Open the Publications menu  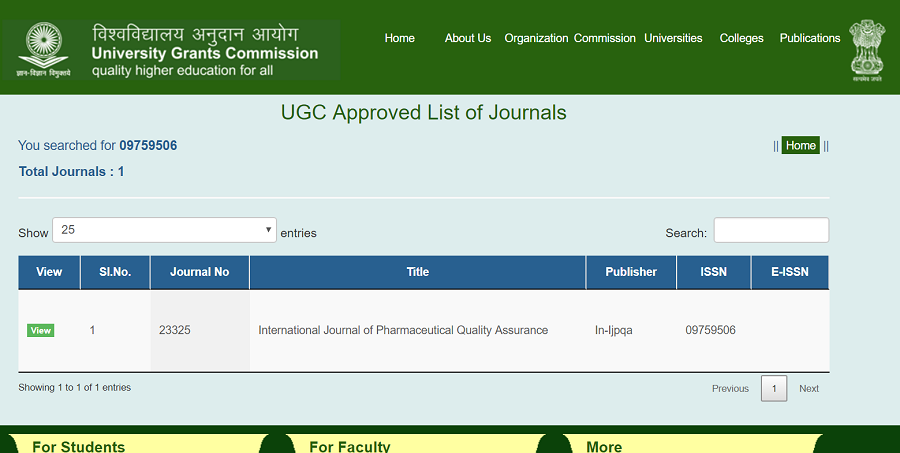click(810, 38)
